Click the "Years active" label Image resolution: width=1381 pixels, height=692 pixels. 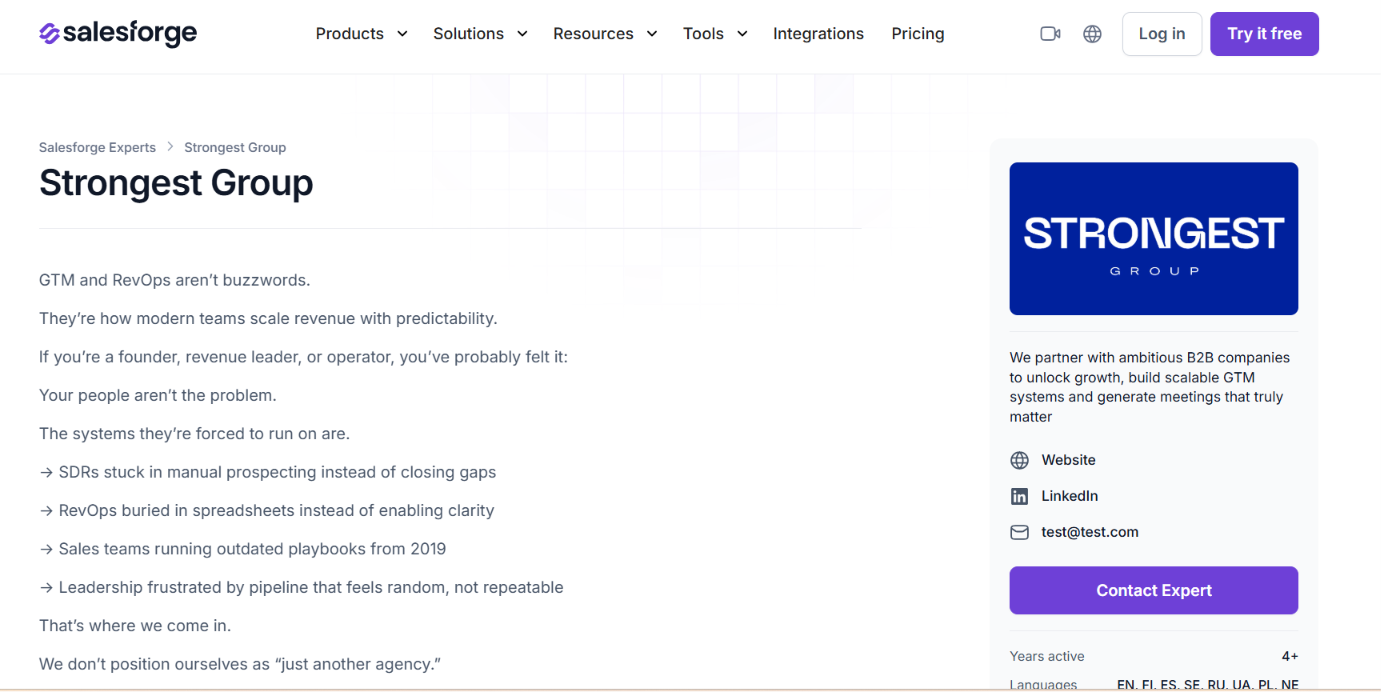click(1047, 656)
